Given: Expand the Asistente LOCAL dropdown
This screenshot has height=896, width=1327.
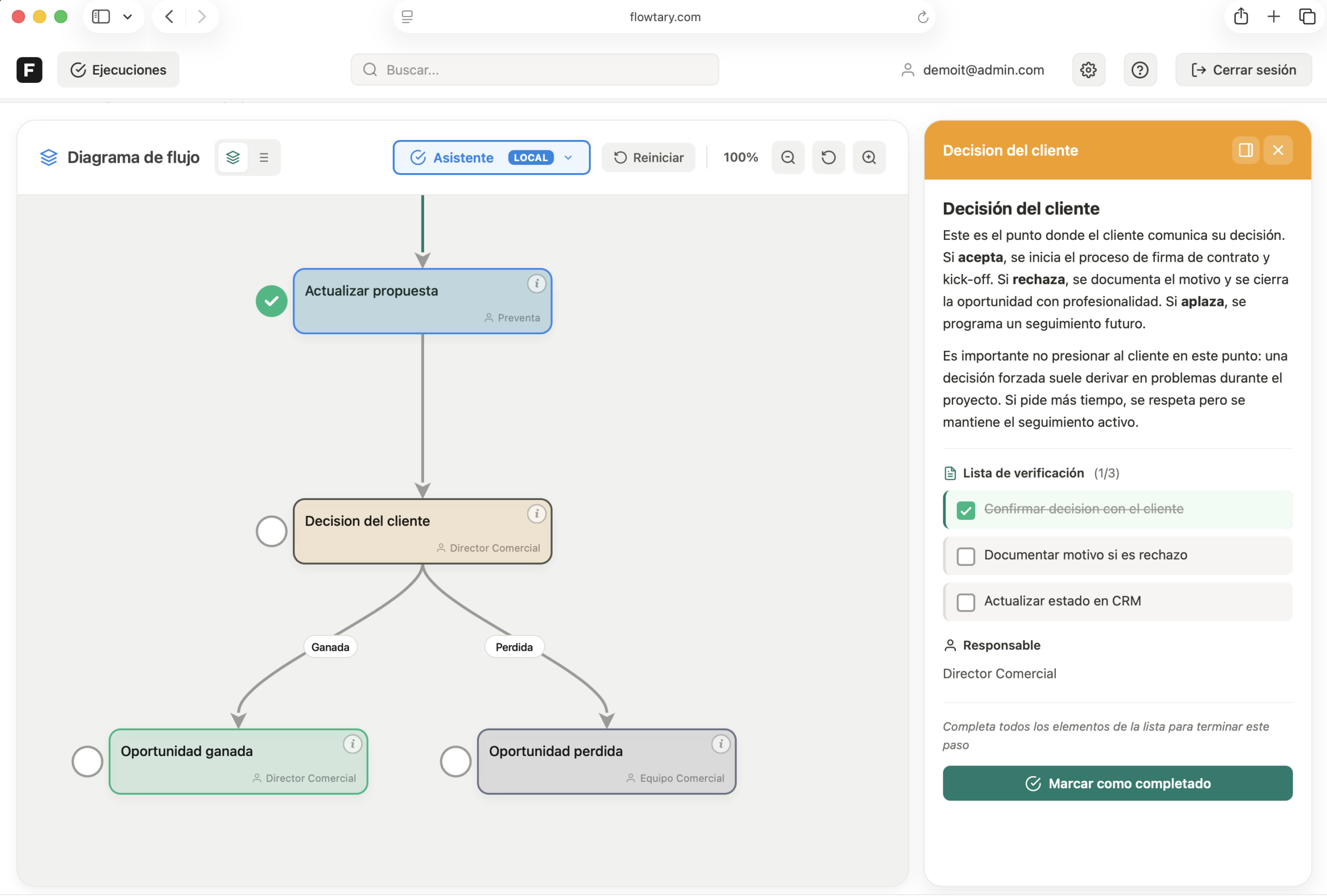Looking at the screenshot, I should tap(568, 158).
